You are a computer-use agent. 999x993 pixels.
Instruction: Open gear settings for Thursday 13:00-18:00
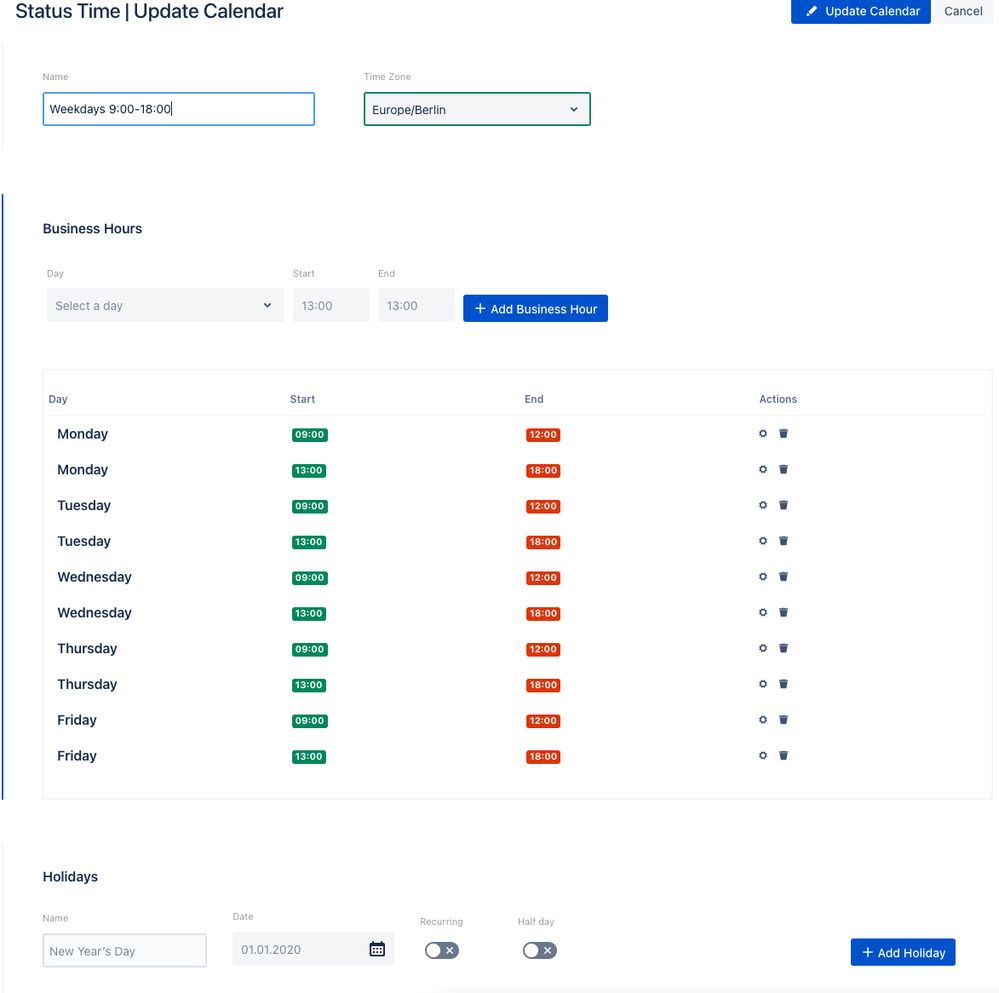pos(763,684)
